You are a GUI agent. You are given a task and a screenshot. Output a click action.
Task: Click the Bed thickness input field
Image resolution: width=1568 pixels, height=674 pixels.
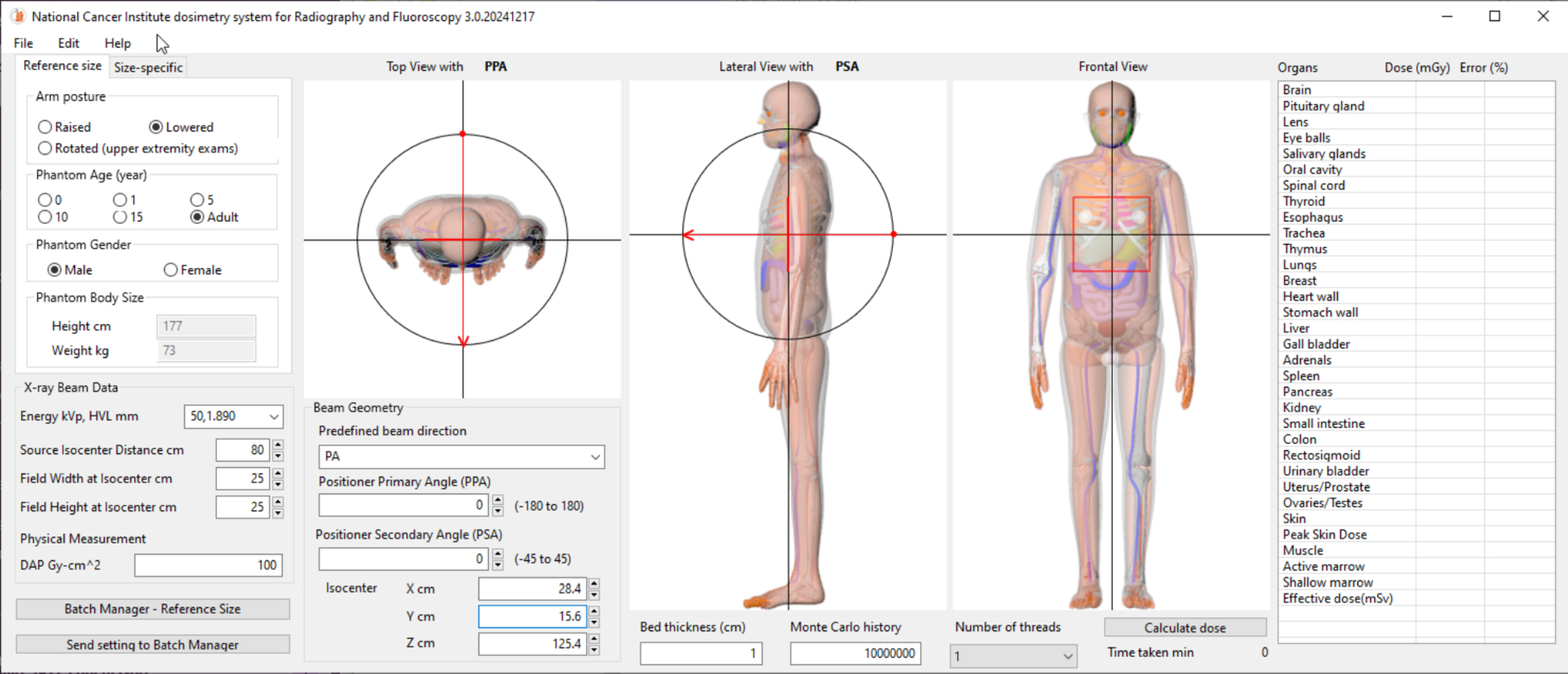pos(701,654)
